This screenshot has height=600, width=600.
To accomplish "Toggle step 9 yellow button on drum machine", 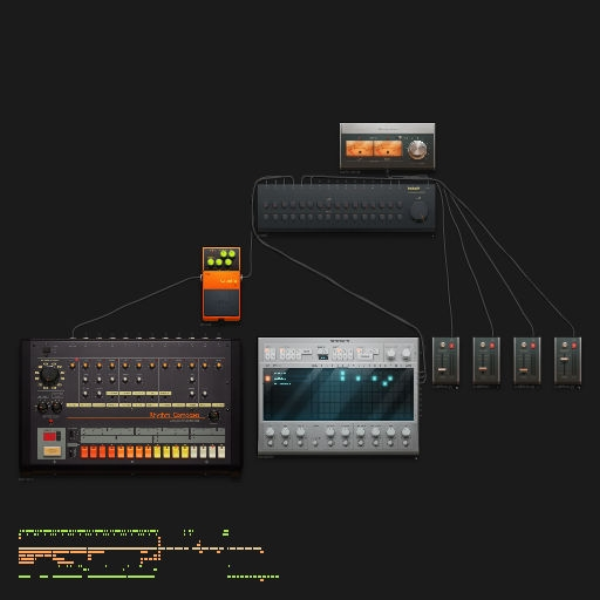I will point(157,452).
